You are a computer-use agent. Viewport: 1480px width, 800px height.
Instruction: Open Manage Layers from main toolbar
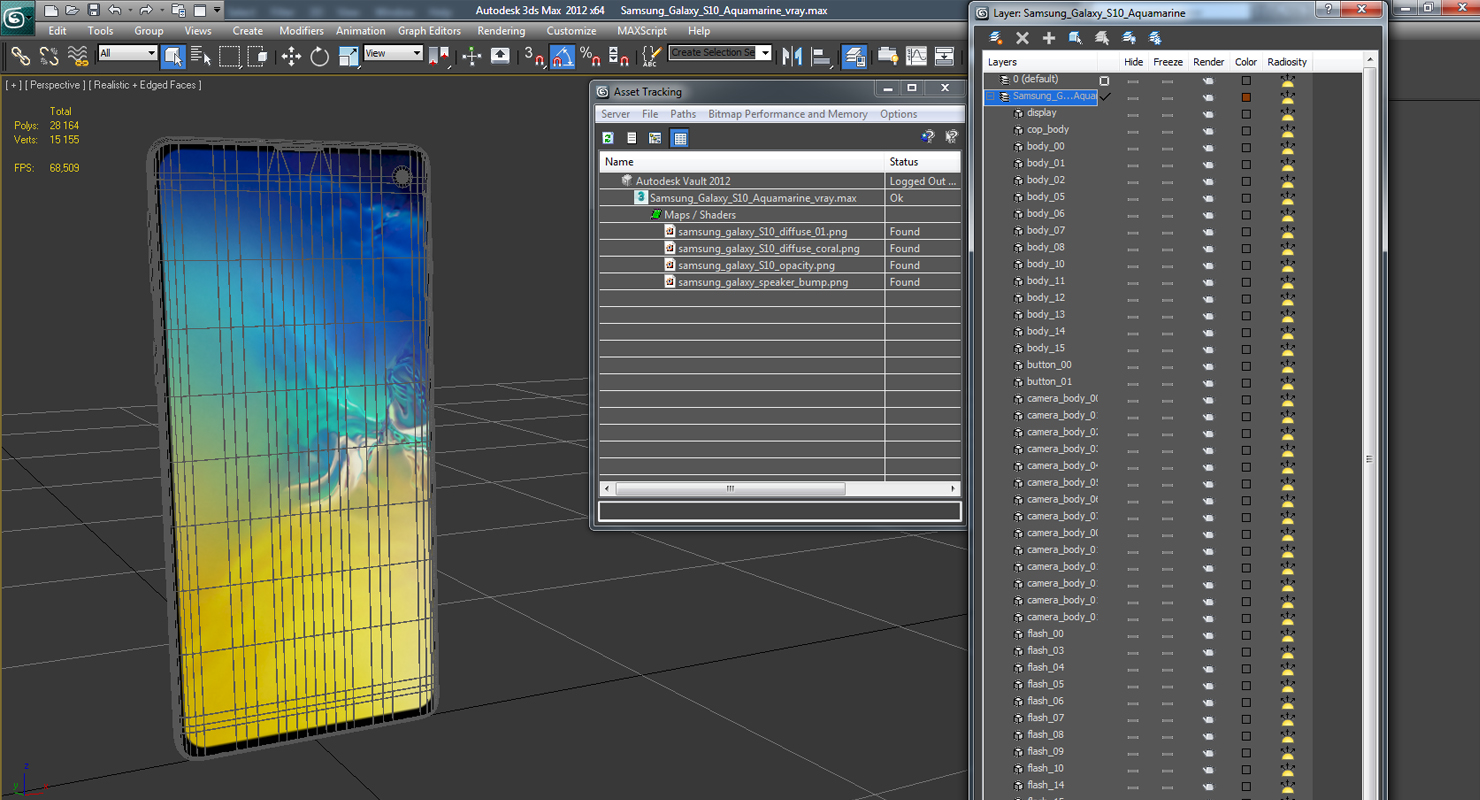(854, 56)
